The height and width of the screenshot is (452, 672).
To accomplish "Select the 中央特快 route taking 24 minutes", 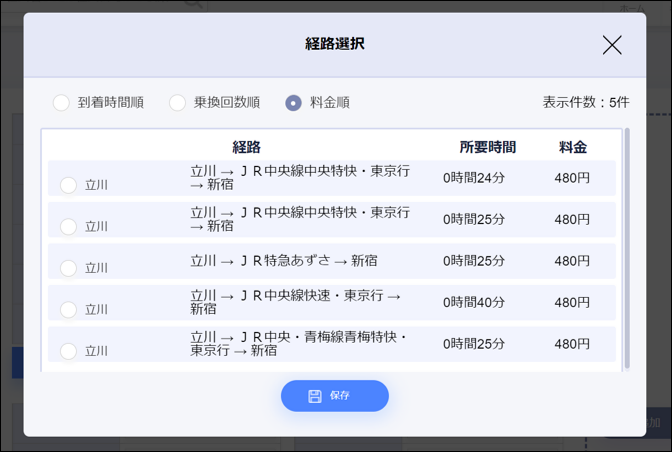I will click(x=68, y=185).
